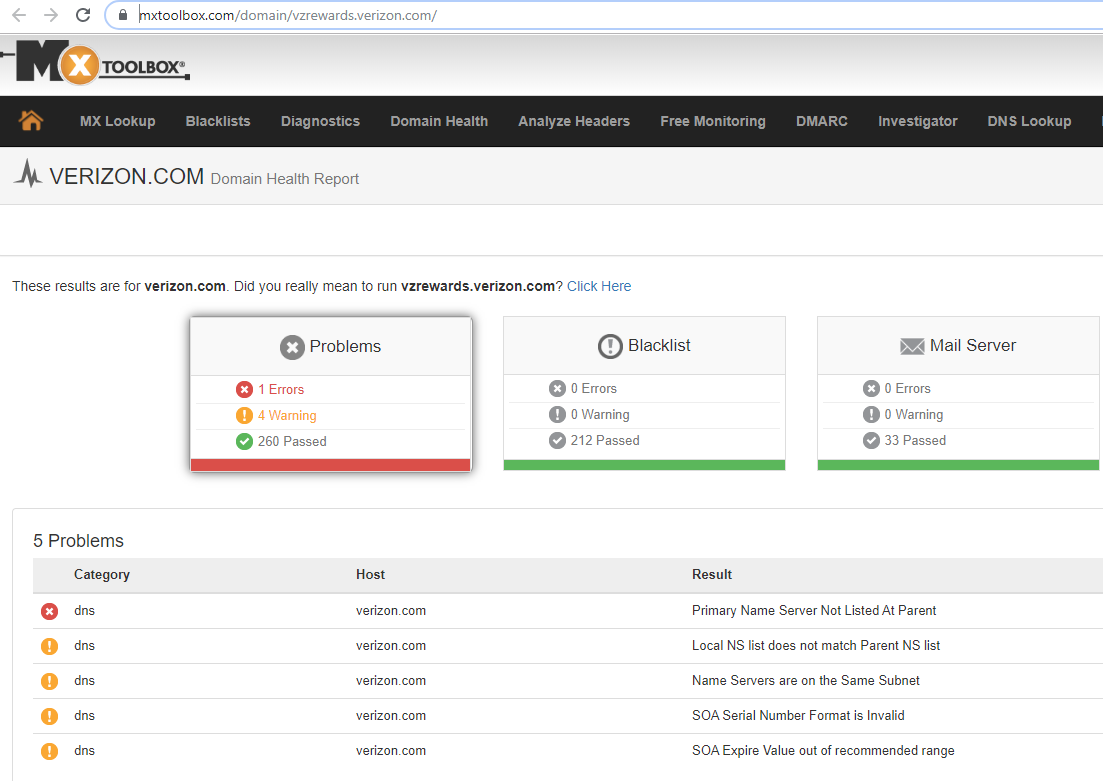The image size is (1103, 781).
Task: Follow the Click Here link
Action: click(599, 286)
